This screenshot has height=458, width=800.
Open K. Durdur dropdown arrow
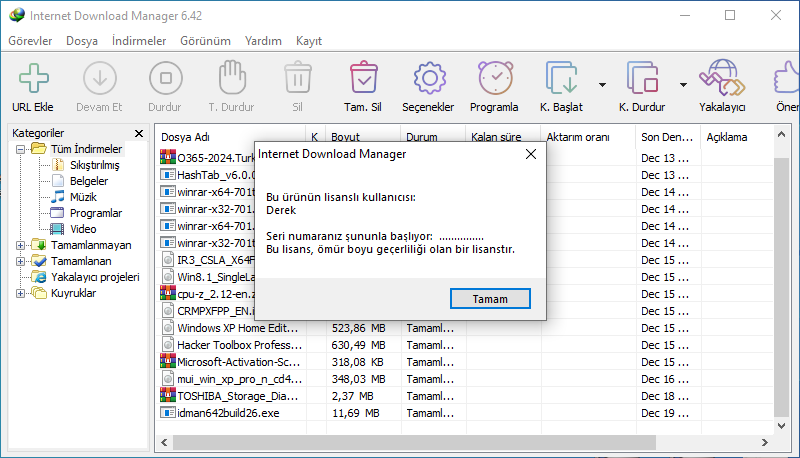pos(683,85)
